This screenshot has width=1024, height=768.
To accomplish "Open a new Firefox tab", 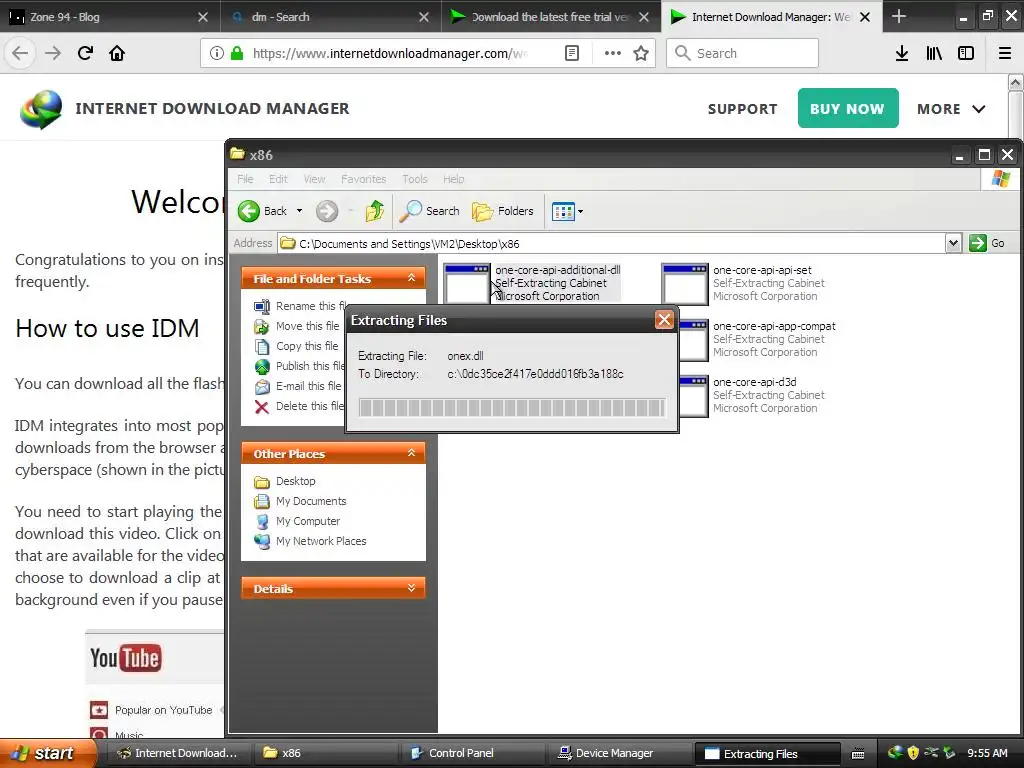I will click(899, 17).
